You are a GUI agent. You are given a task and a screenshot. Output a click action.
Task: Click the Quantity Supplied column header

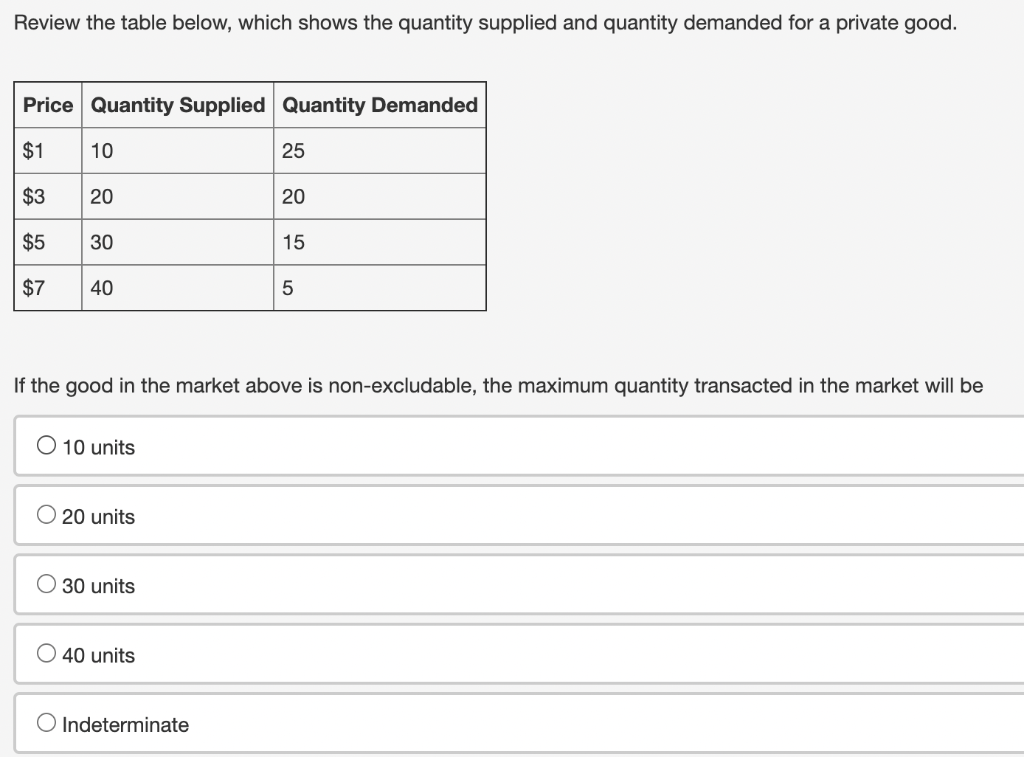(177, 105)
